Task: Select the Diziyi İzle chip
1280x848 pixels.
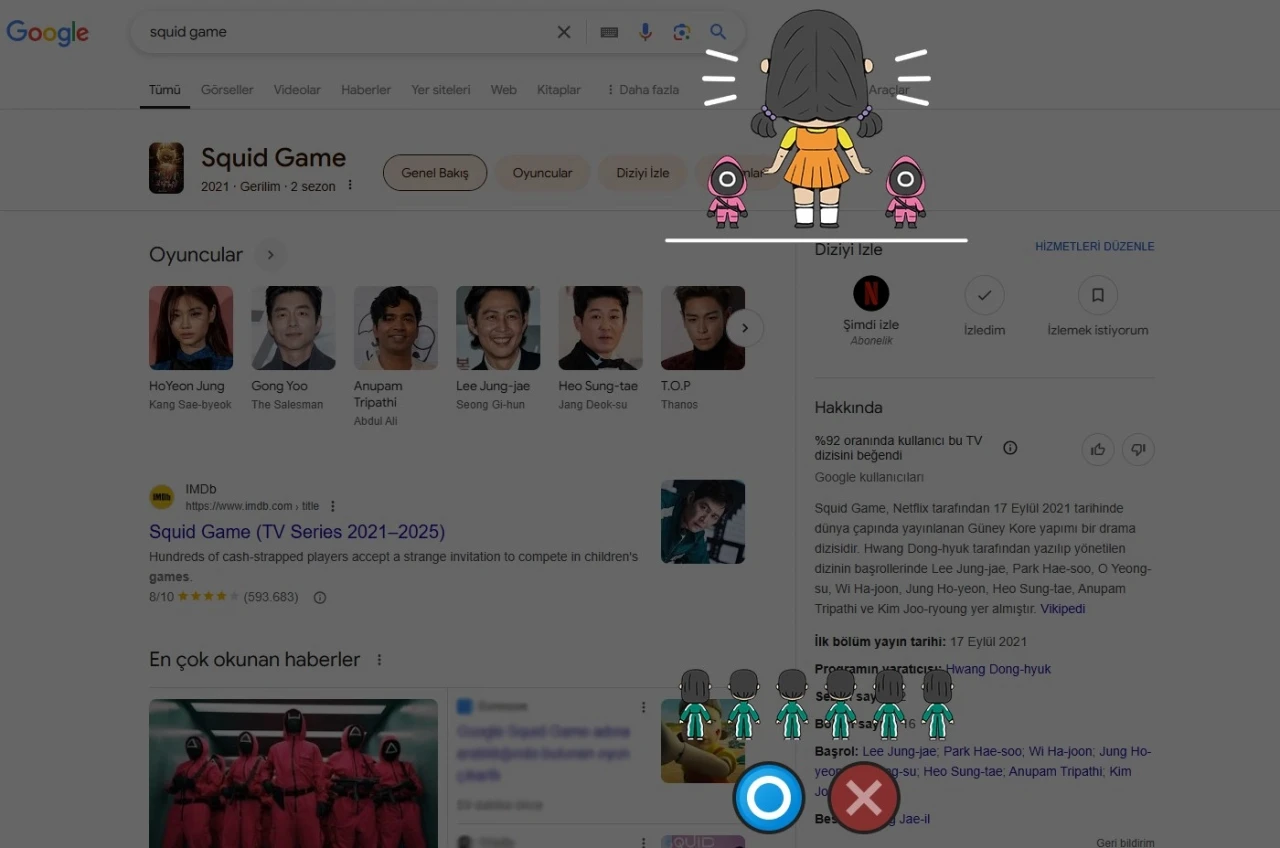Action: [x=643, y=173]
